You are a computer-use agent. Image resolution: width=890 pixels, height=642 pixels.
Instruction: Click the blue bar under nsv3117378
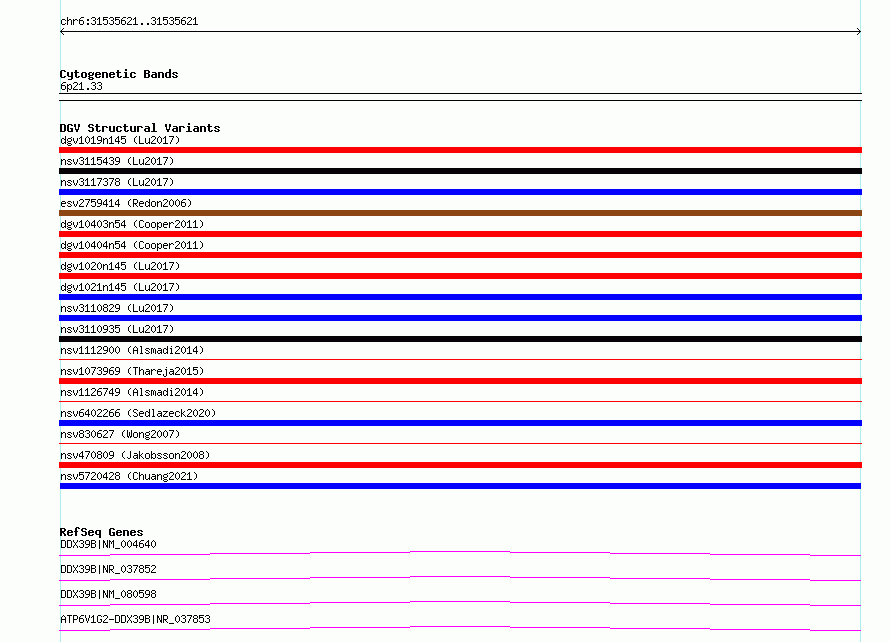[460, 192]
